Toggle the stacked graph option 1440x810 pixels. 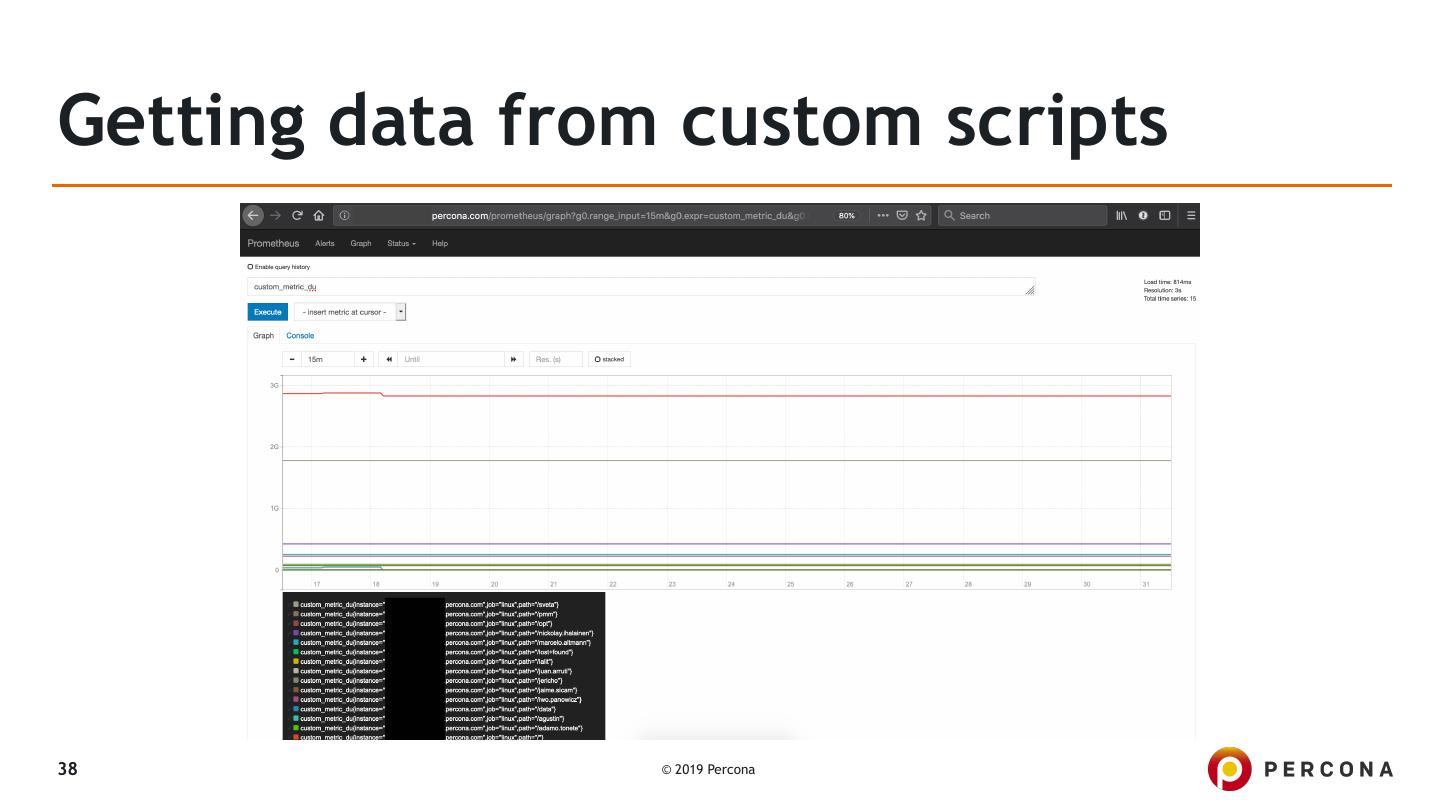tap(609, 359)
